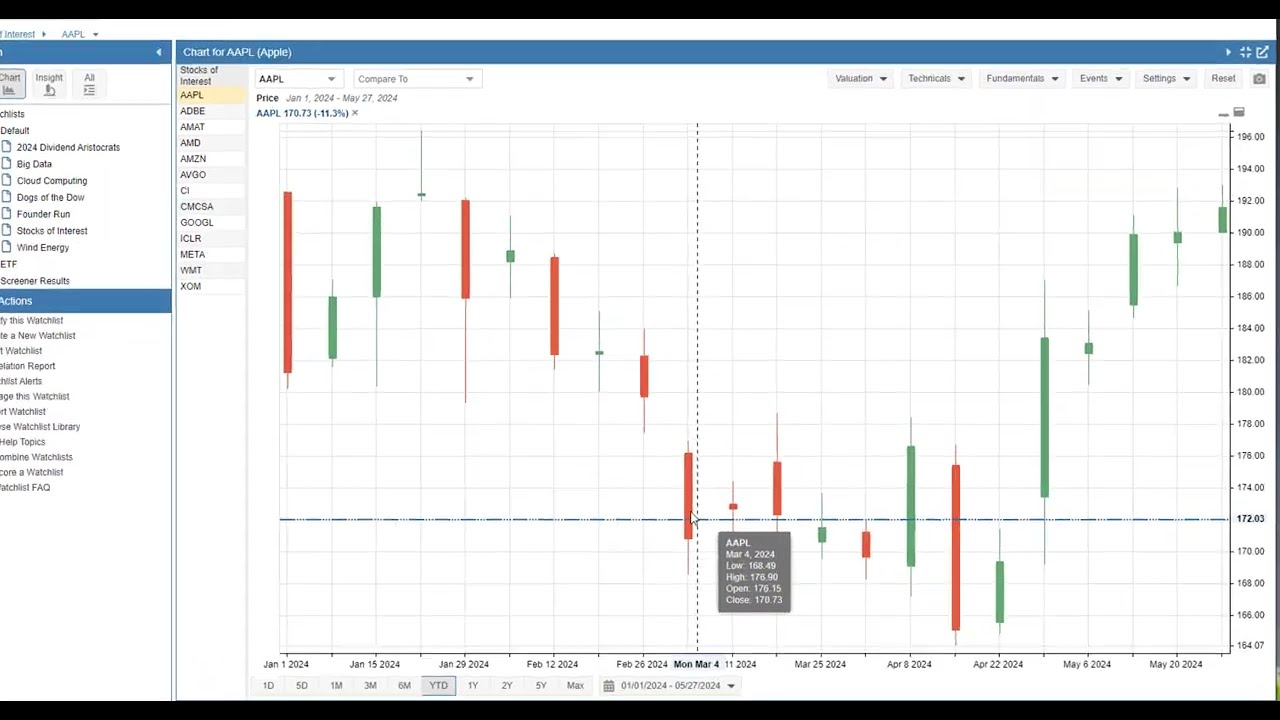This screenshot has height=720, width=1280.
Task: Open the Watchlist FAQ link
Action: tap(25, 487)
